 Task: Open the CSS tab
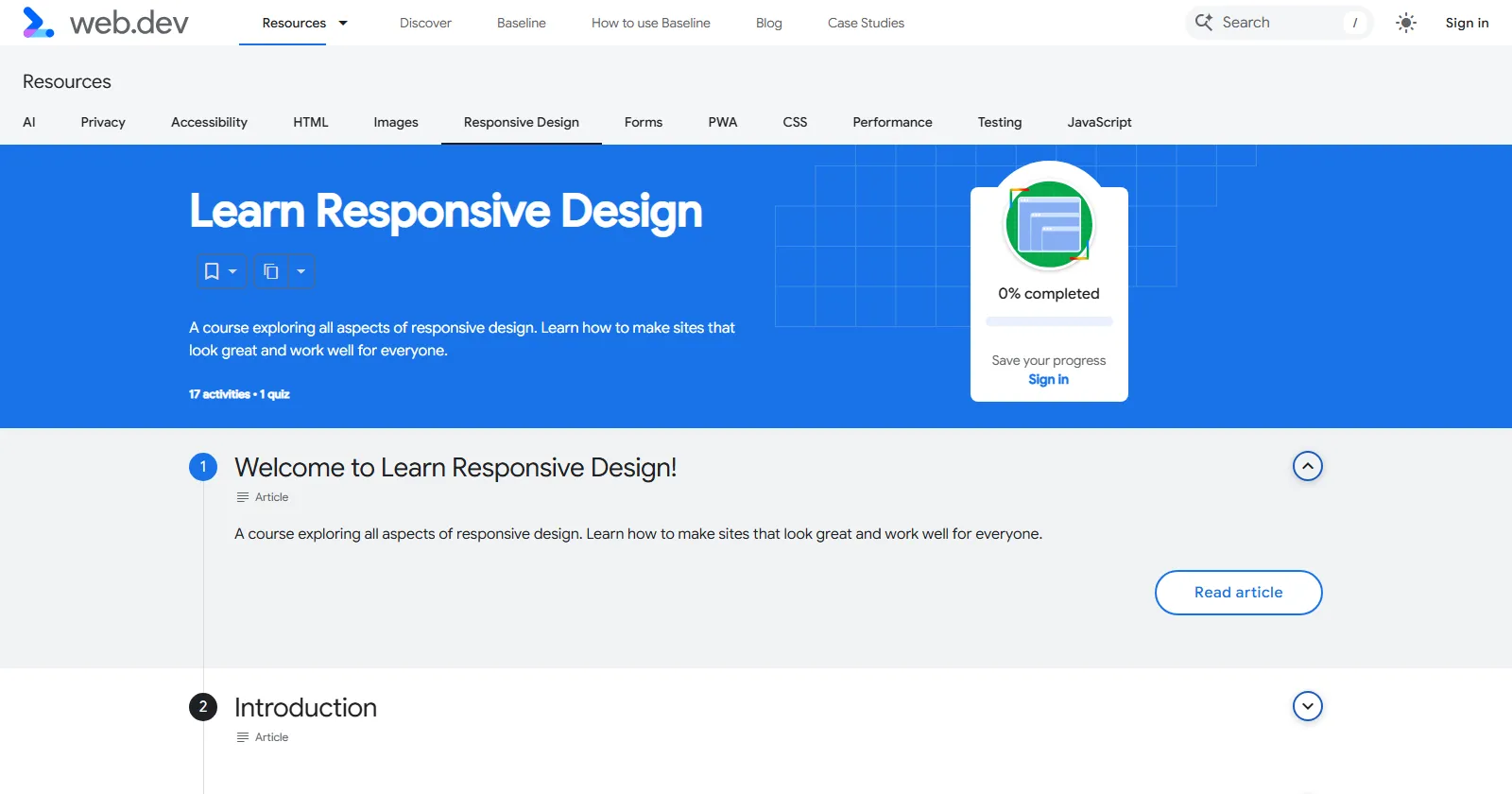(x=795, y=122)
